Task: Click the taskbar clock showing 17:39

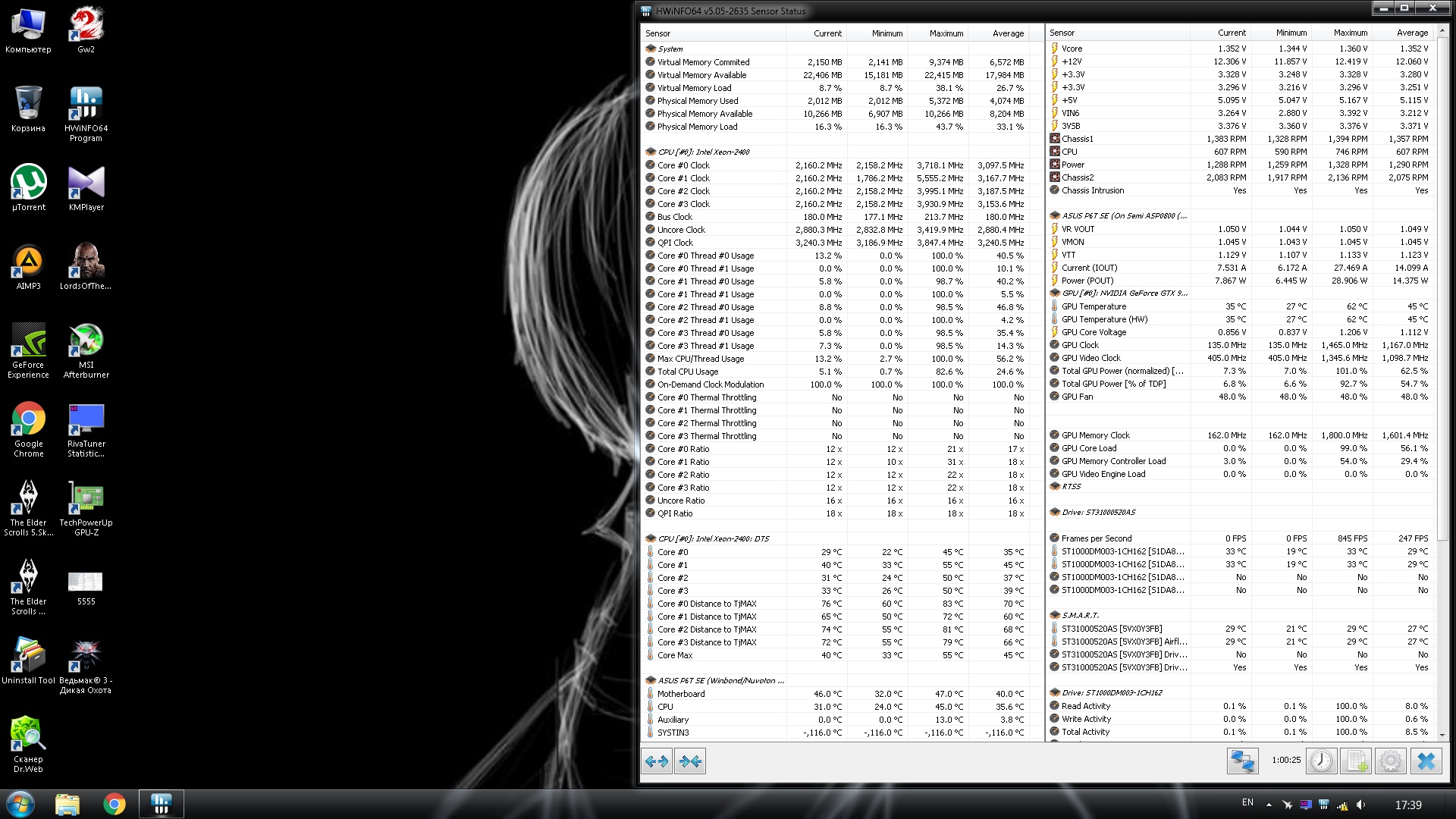Action: [1408, 805]
